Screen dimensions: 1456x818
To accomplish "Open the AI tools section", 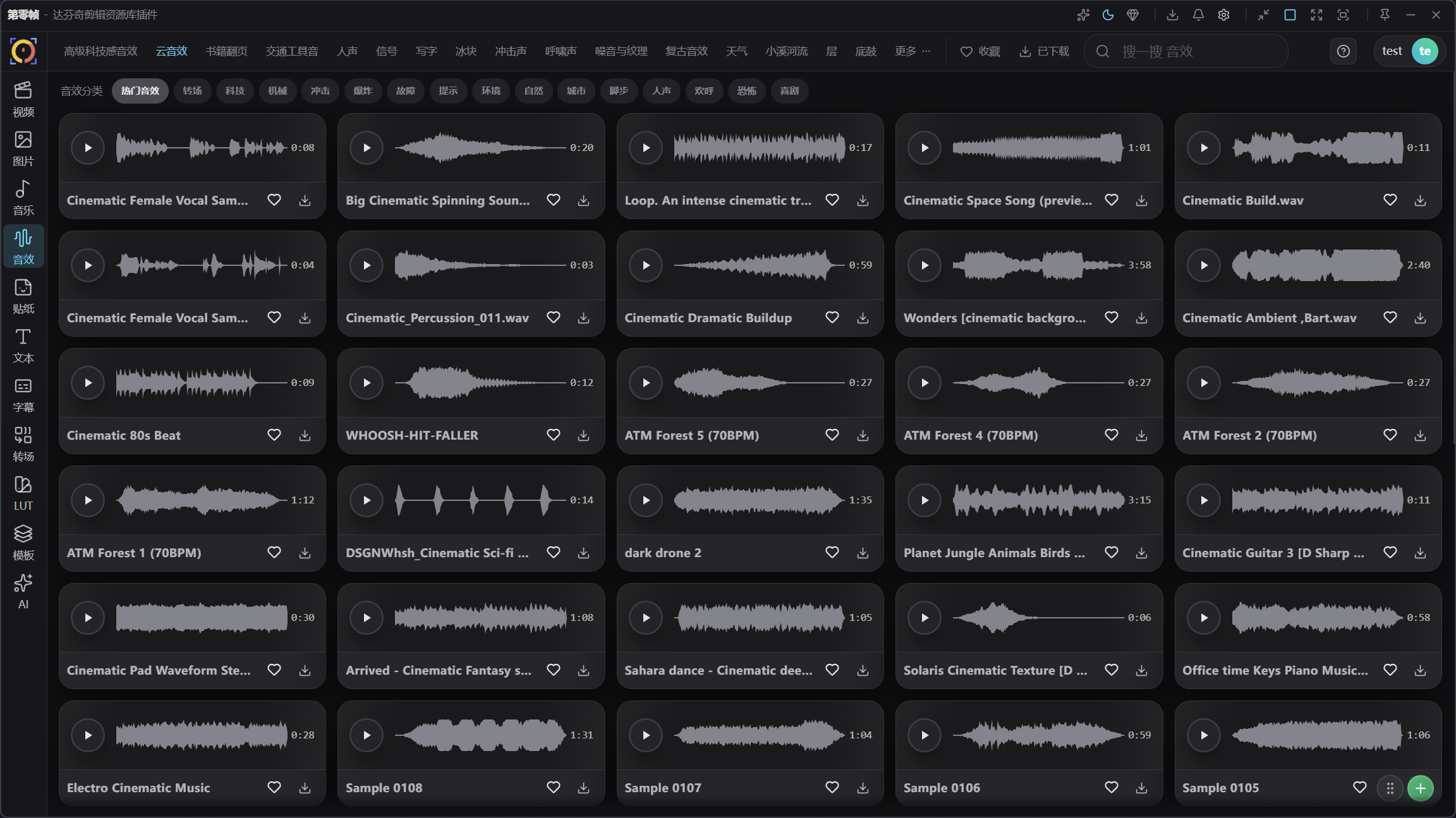I will pyautogui.click(x=23, y=592).
